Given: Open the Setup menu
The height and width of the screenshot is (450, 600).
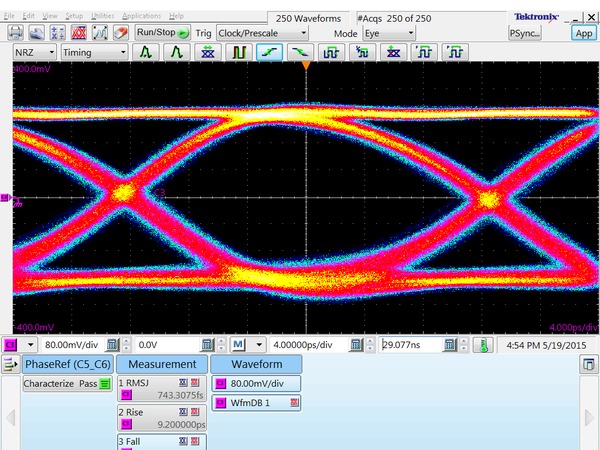Looking at the screenshot, I should (74, 17).
